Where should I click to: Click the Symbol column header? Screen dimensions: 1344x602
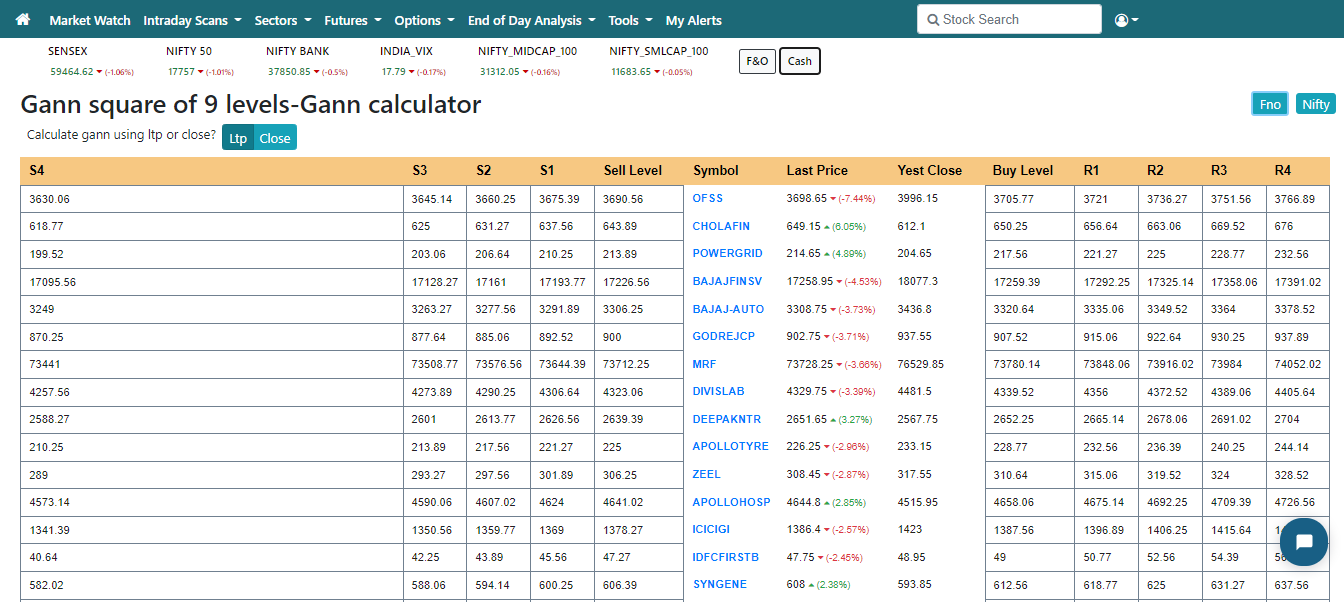716,171
